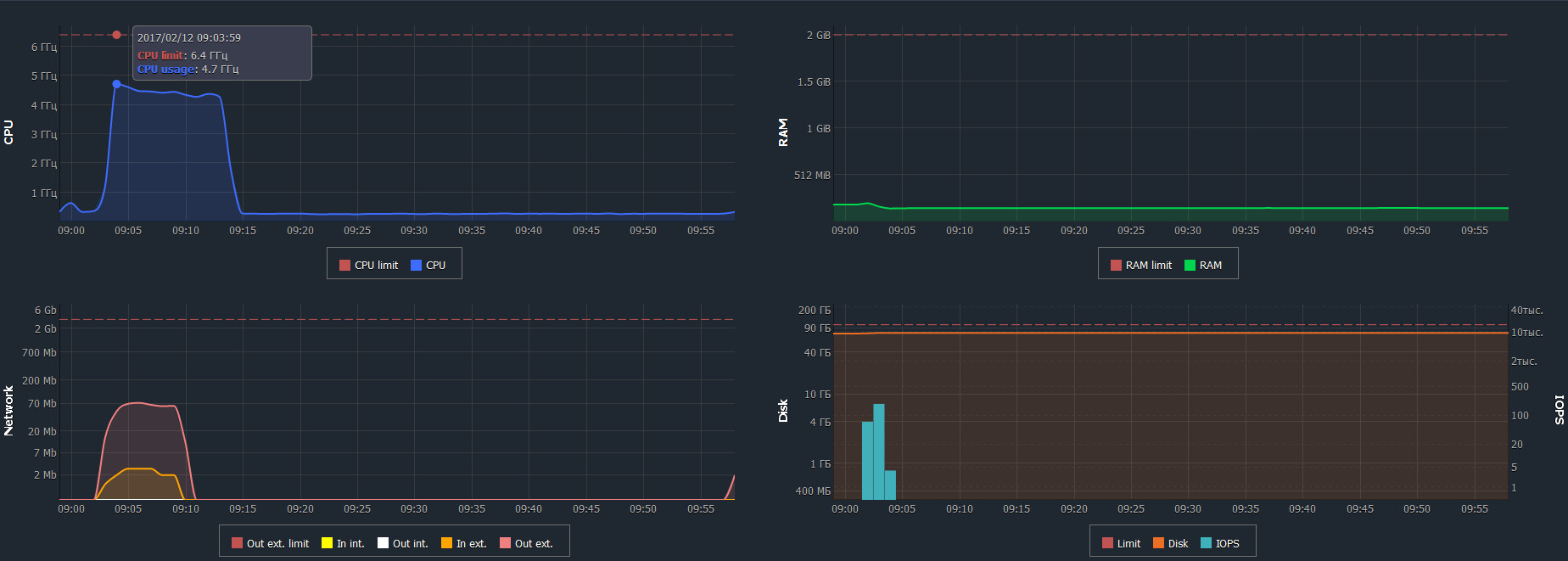Click the 09:30 tick on the RAM chart
The width and height of the screenshot is (1568, 561).
tap(1188, 230)
